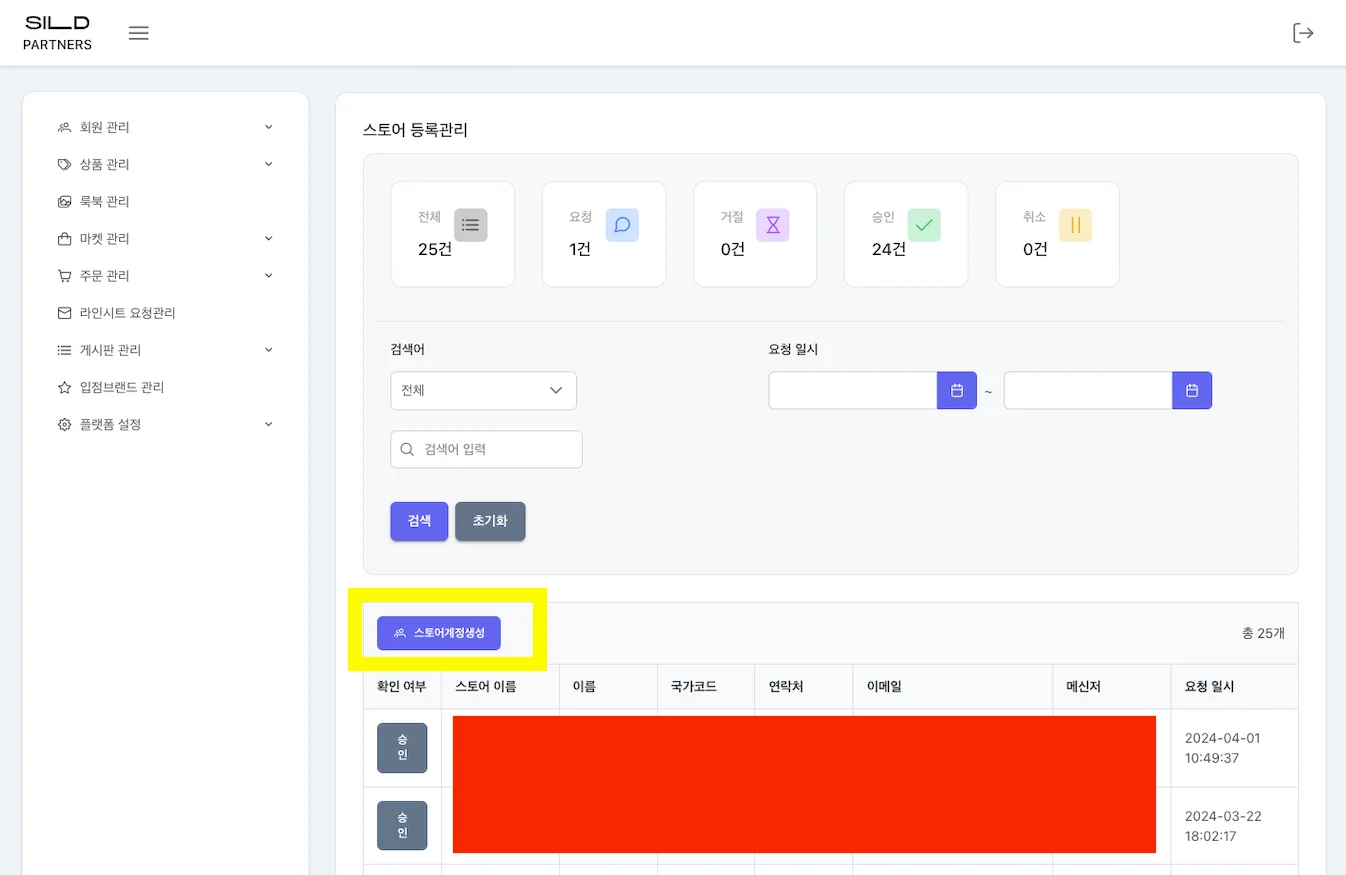Expand the 상품 관리 submenu
Image resolution: width=1346 pixels, height=875 pixels.
[165, 164]
